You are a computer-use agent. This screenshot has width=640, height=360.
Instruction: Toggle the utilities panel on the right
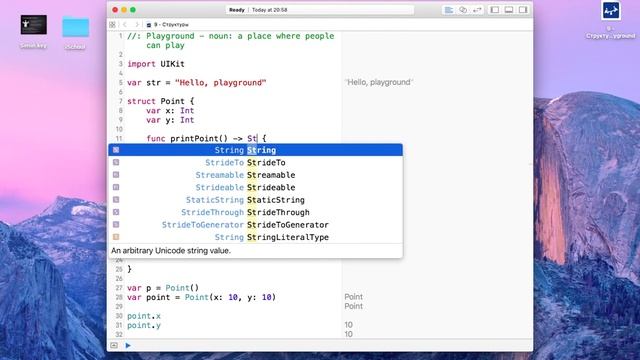523,10
